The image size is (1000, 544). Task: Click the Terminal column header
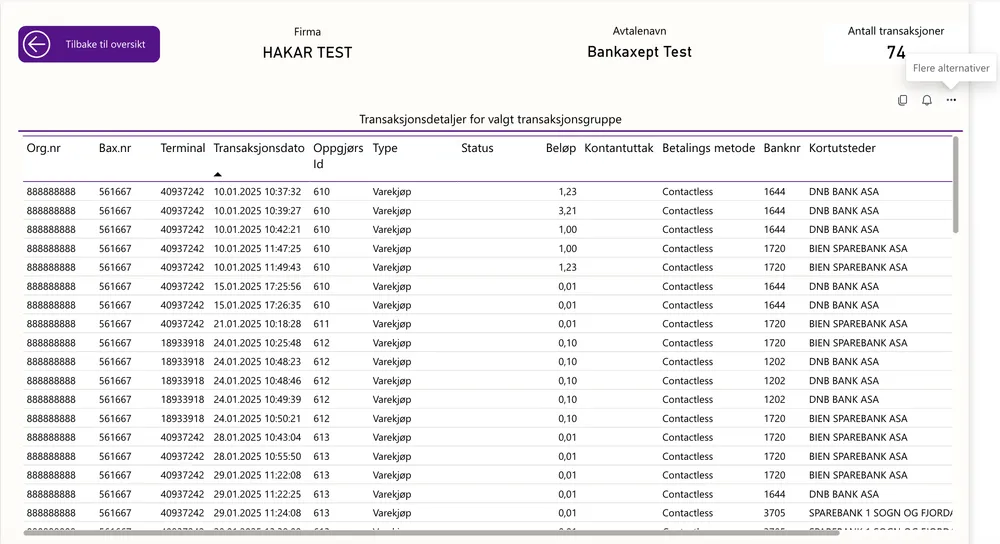[x=182, y=148]
